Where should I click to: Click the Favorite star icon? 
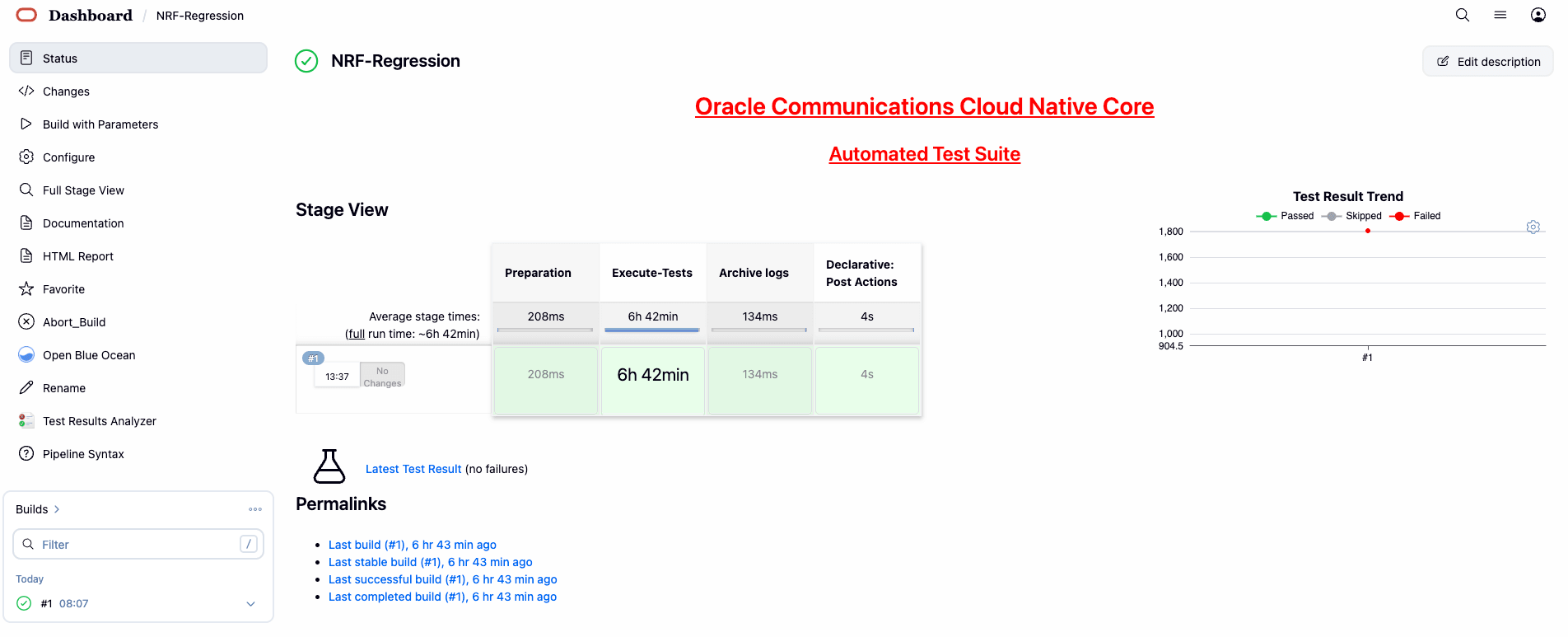[x=26, y=288]
